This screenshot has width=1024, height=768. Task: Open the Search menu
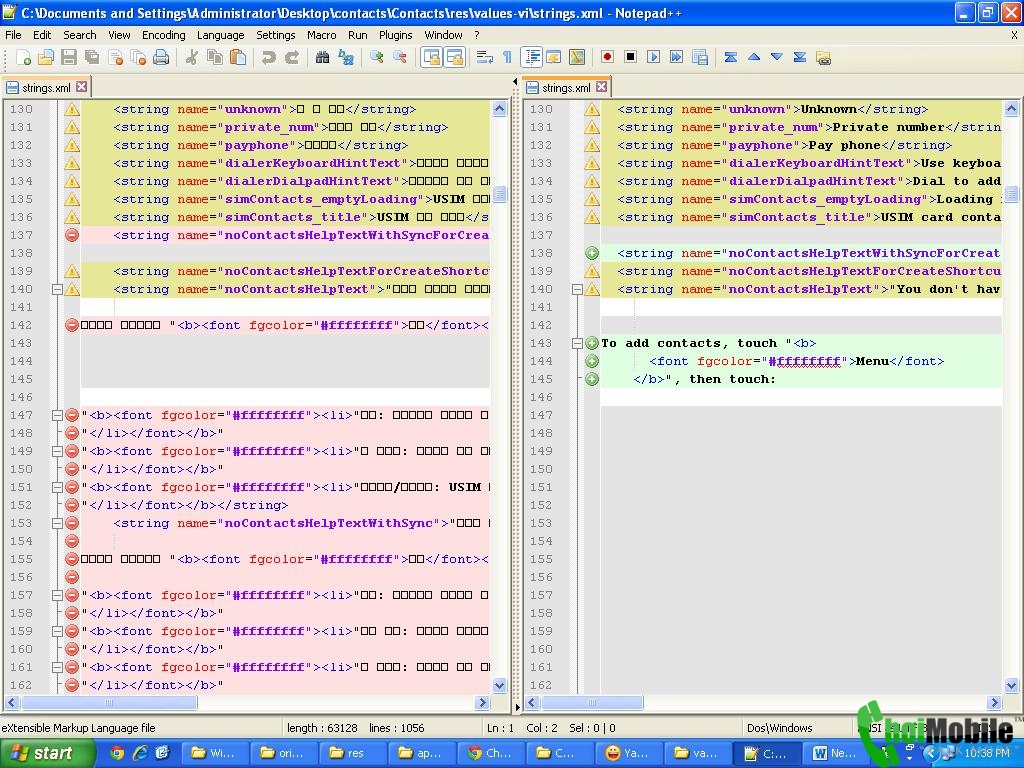click(80, 35)
